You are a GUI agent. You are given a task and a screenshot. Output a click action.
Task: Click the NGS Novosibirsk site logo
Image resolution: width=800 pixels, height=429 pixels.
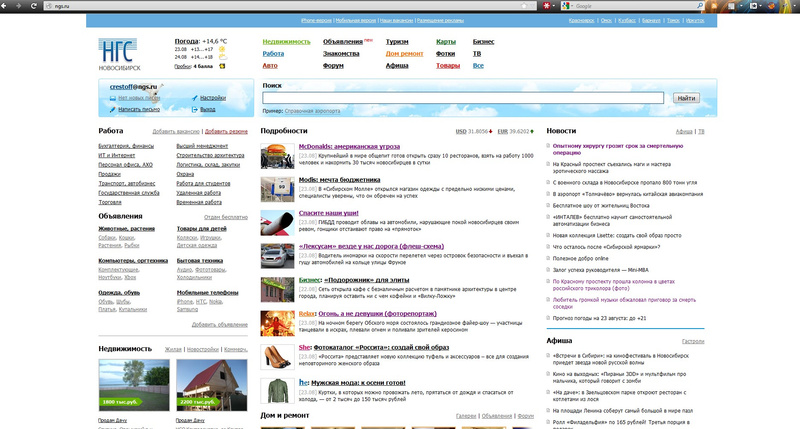pyautogui.click(x=120, y=52)
